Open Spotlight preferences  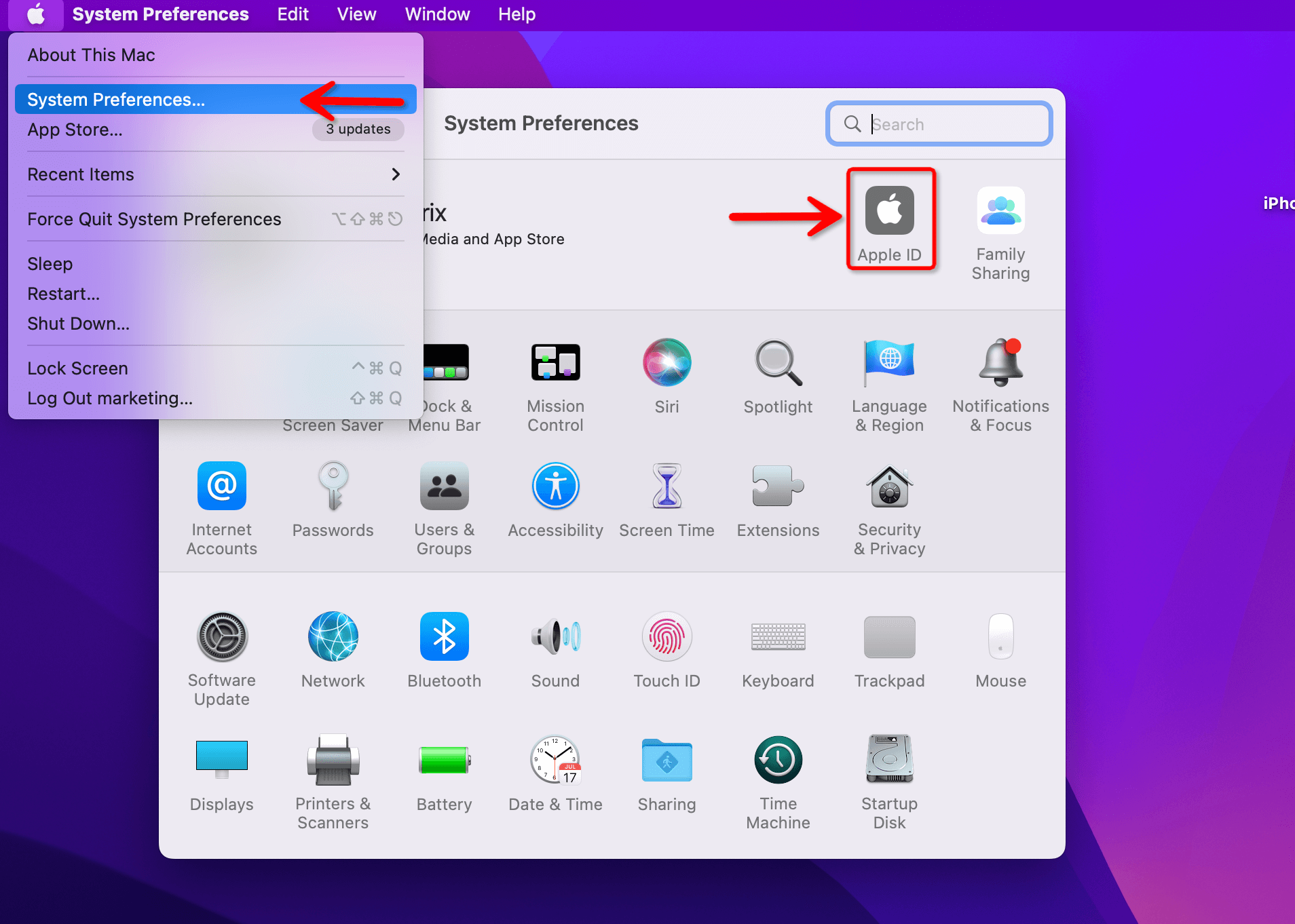[x=778, y=377]
